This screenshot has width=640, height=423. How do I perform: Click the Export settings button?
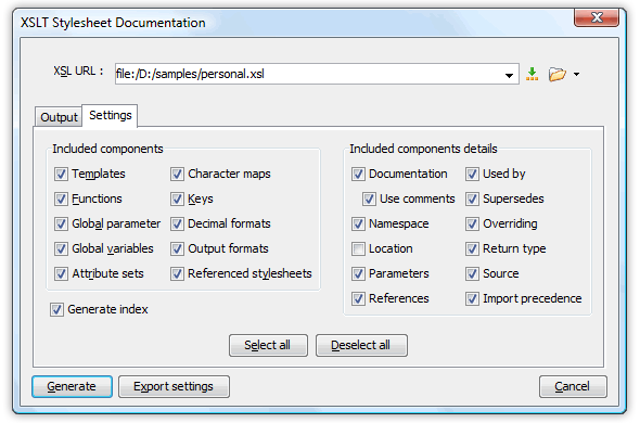[174, 387]
